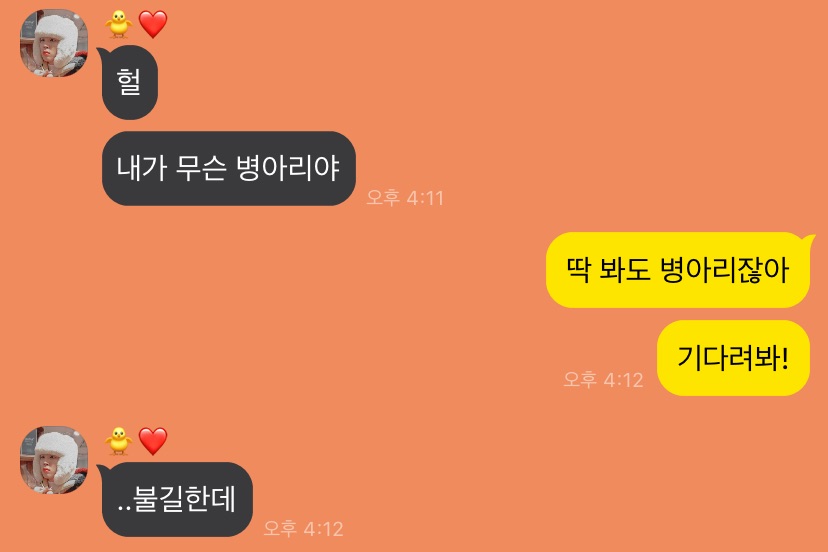Select the yellow '딱 봐도 병아리잖아' bubble
828x552 pixels.
click(678, 270)
